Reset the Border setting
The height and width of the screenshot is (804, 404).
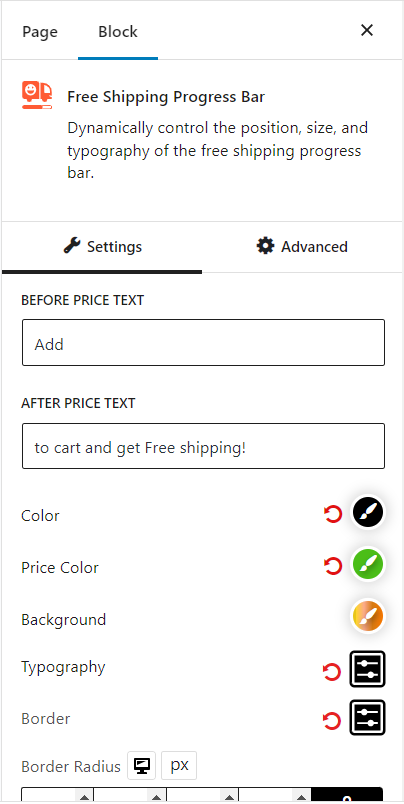[332, 720]
